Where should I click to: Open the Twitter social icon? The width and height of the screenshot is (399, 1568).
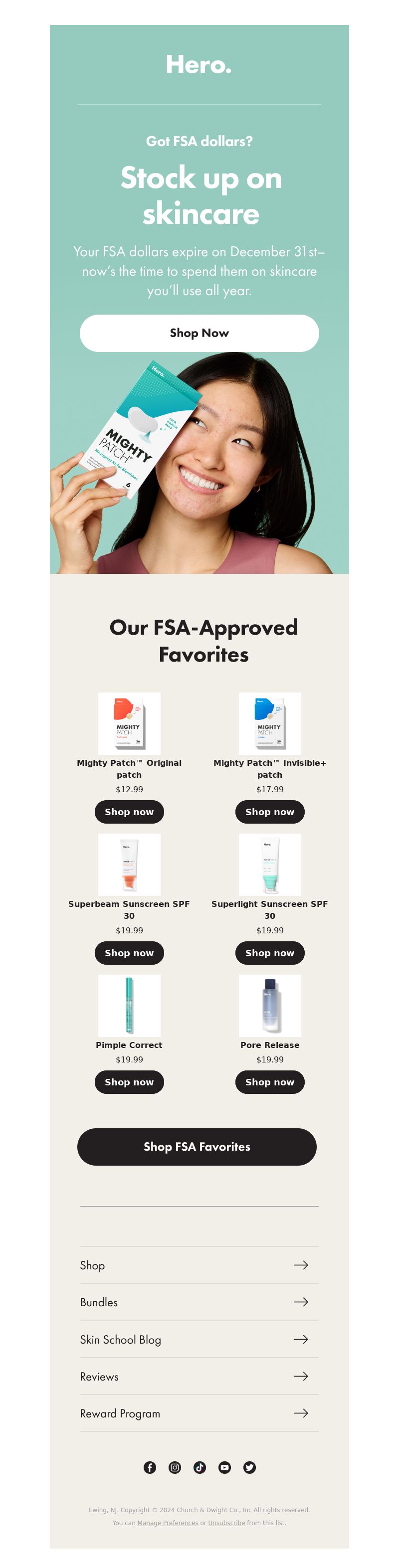coord(250,1467)
